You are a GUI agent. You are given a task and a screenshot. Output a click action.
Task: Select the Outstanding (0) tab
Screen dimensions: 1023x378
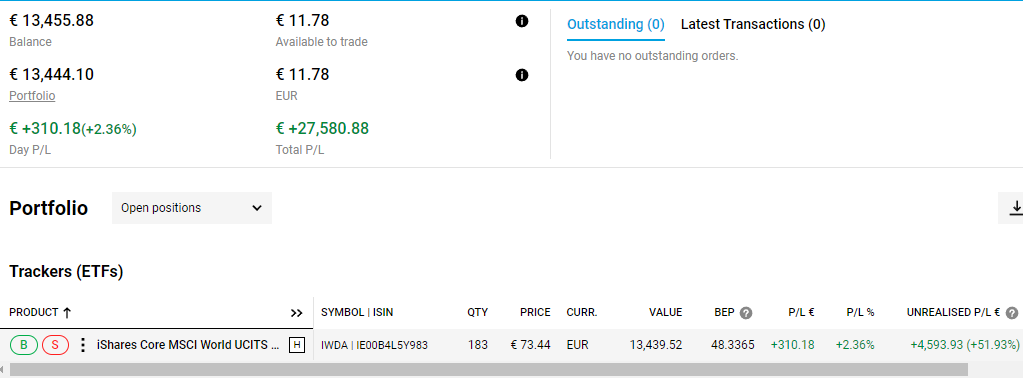(616, 24)
